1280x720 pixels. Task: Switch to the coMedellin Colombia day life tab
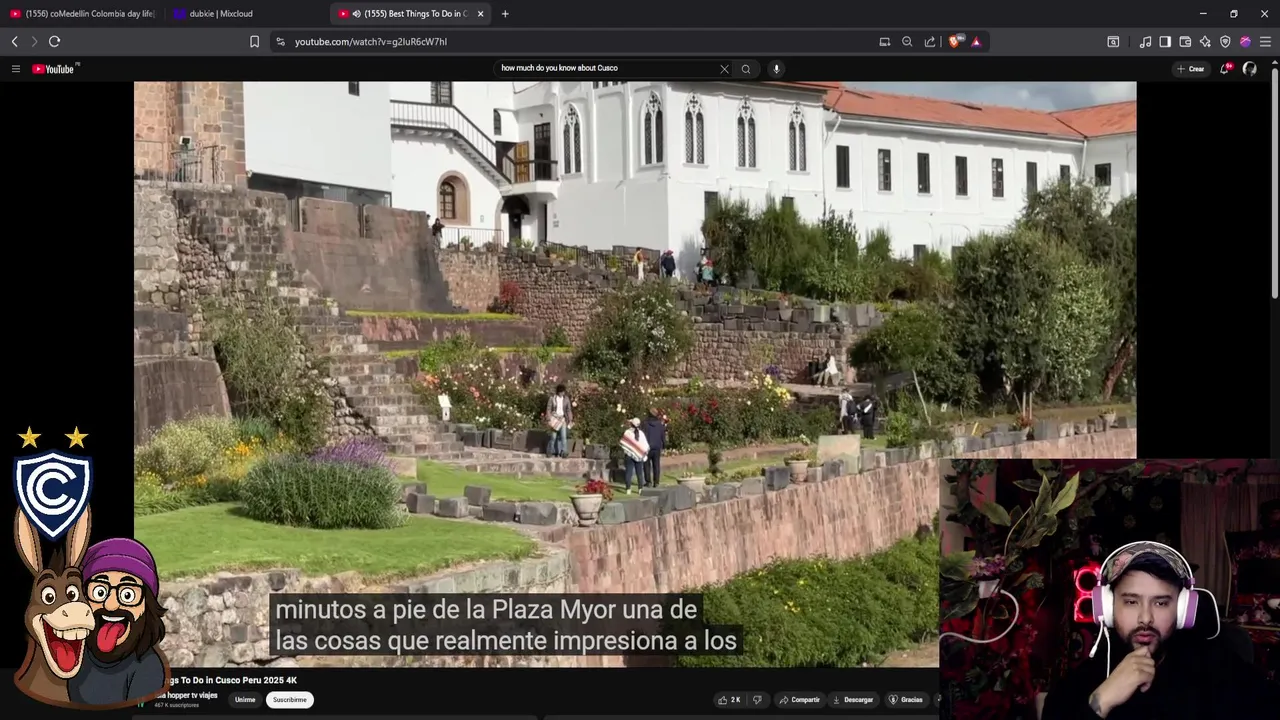pyautogui.click(x=82, y=14)
